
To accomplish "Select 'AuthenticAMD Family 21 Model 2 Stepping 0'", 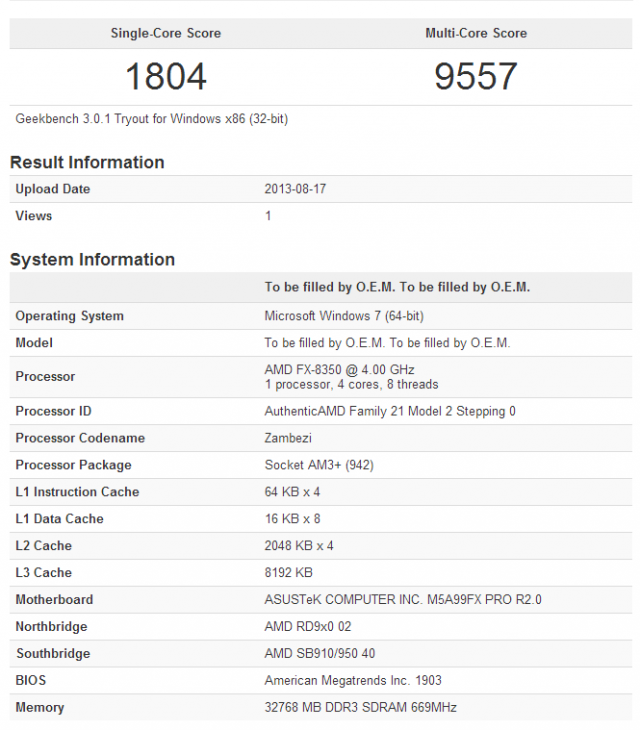I will 390,411.
